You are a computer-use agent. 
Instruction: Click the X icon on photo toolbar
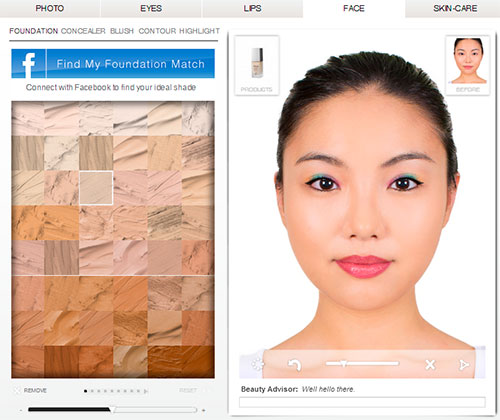coord(430,364)
